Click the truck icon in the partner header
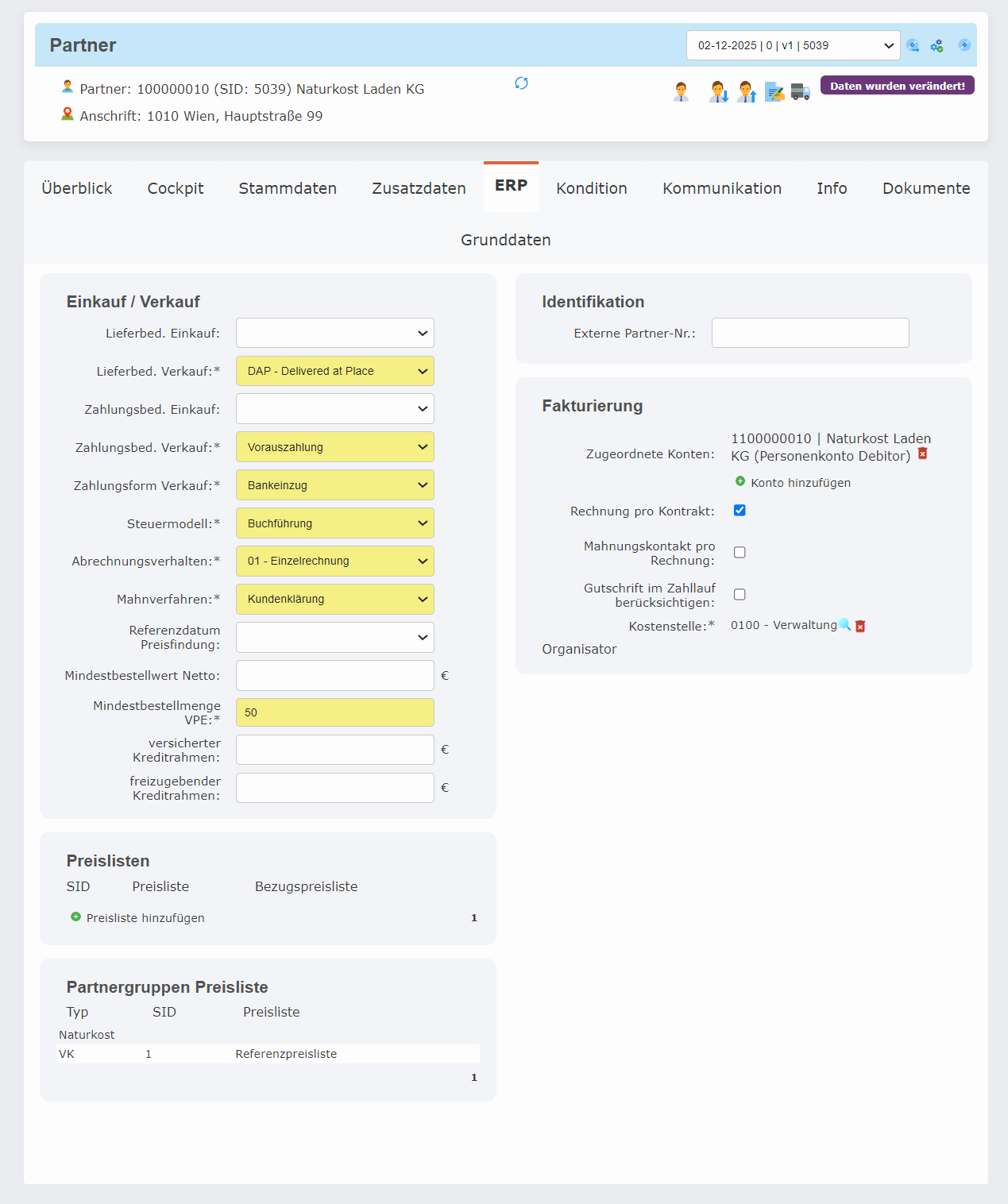This screenshot has height=1204, width=1008. tap(800, 91)
